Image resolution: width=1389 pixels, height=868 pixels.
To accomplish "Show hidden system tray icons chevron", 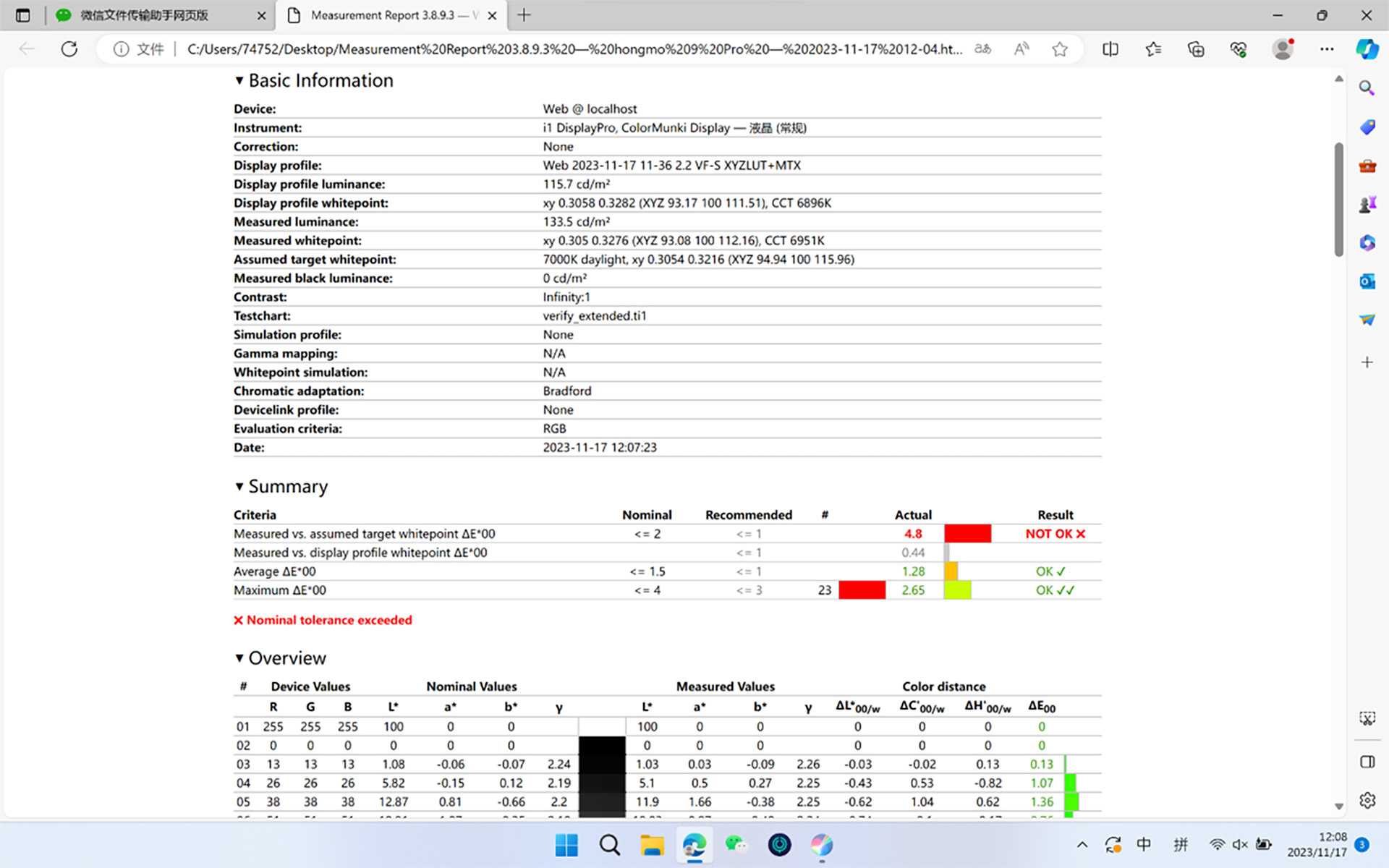I will point(1082,844).
